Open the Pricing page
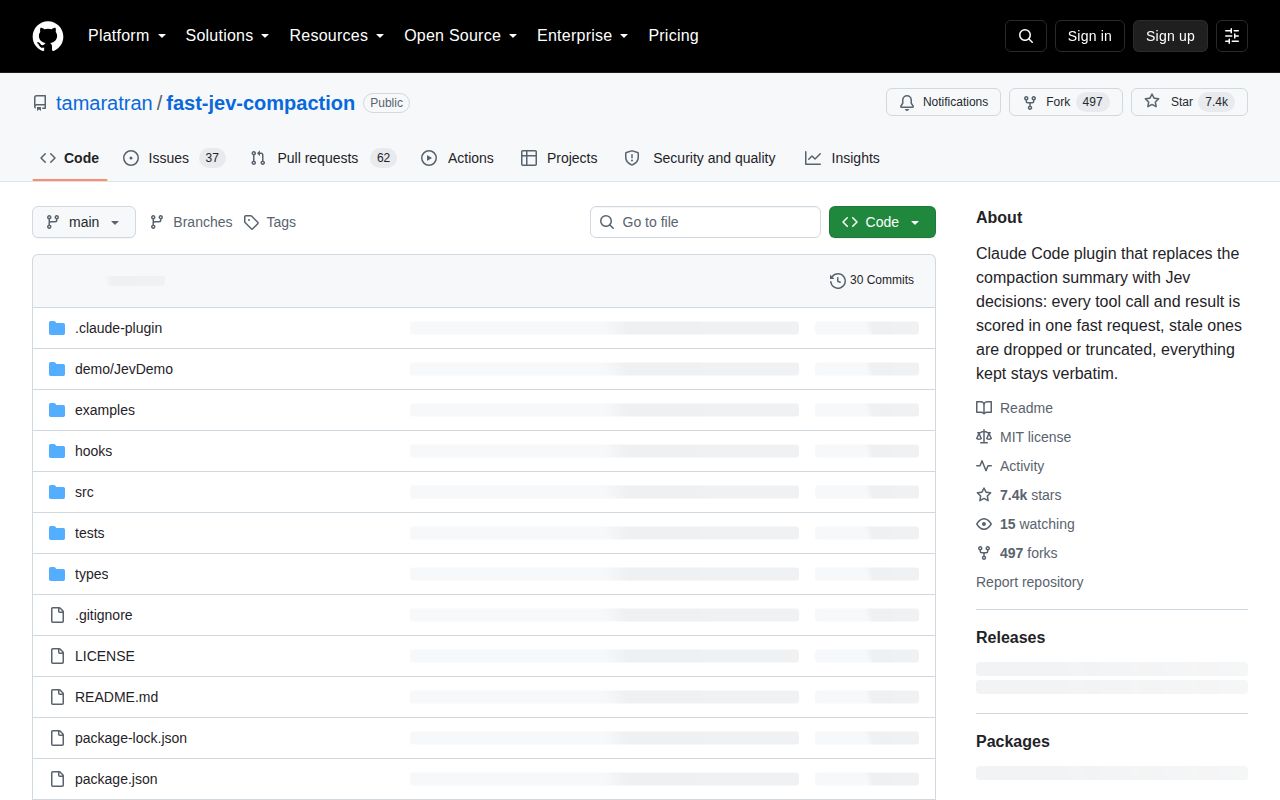 pos(673,35)
